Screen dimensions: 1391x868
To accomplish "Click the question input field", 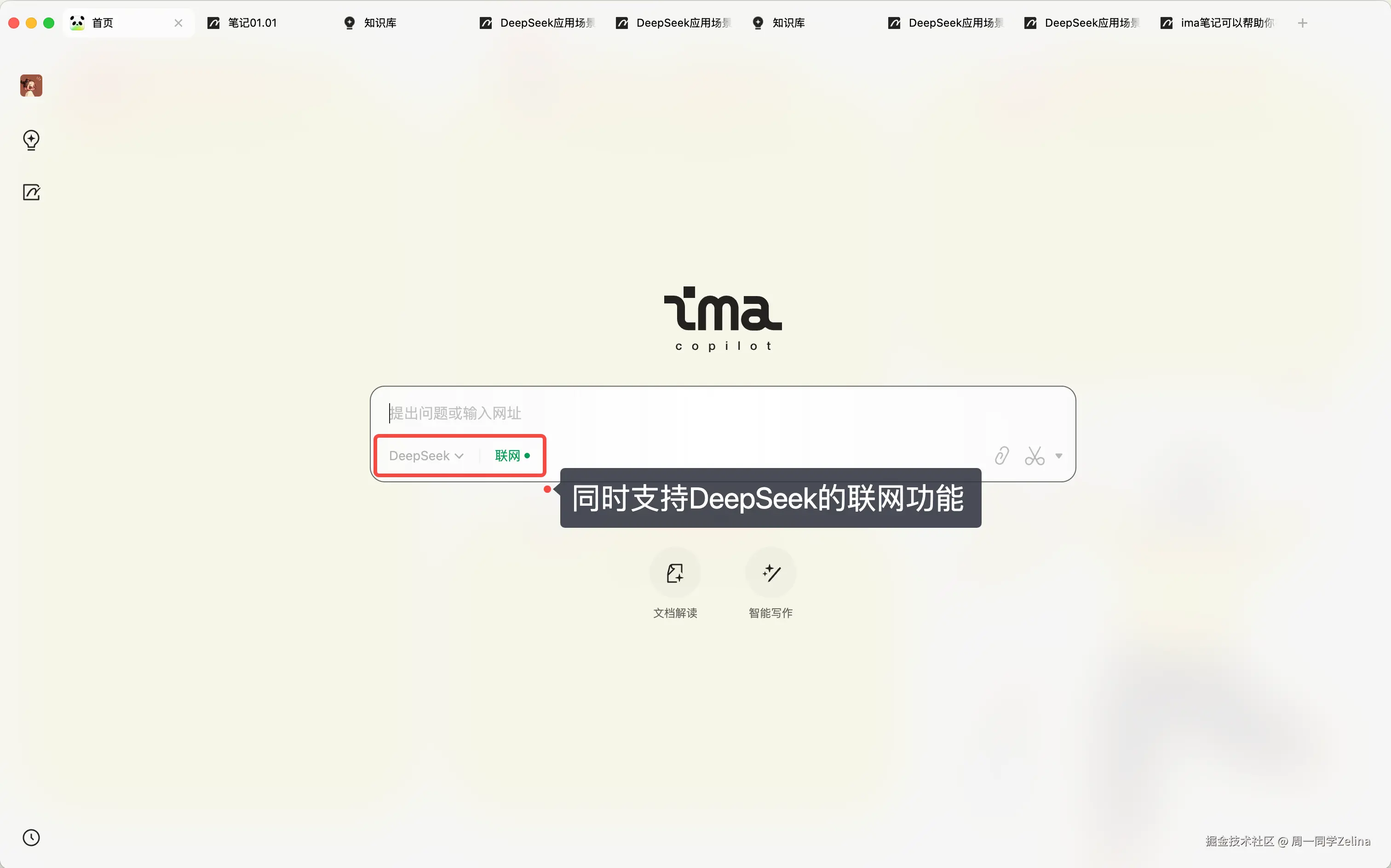I will (723, 413).
